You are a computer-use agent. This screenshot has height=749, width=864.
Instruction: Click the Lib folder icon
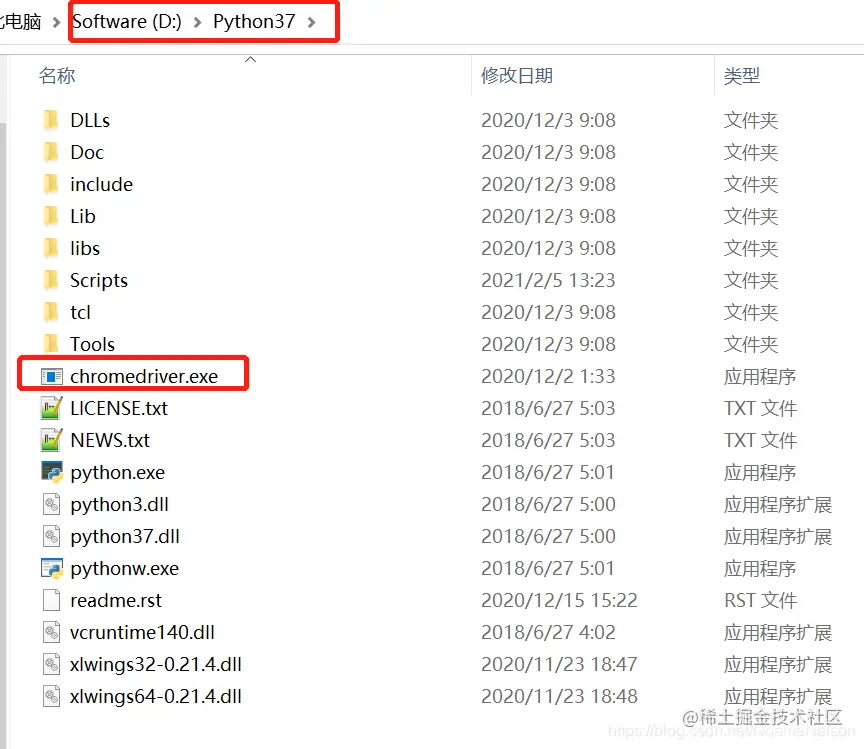51,215
